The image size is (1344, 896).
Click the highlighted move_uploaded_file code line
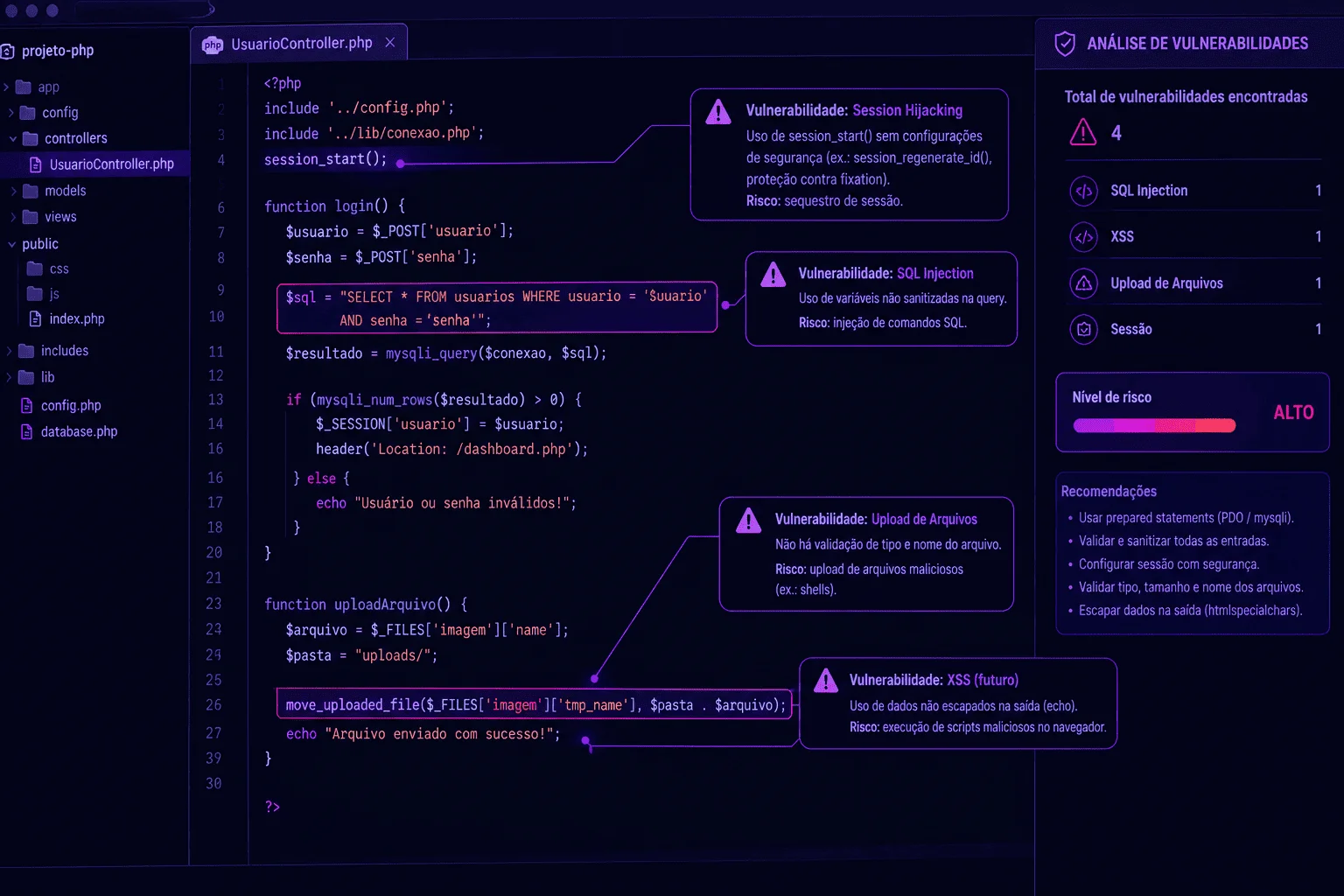535,704
